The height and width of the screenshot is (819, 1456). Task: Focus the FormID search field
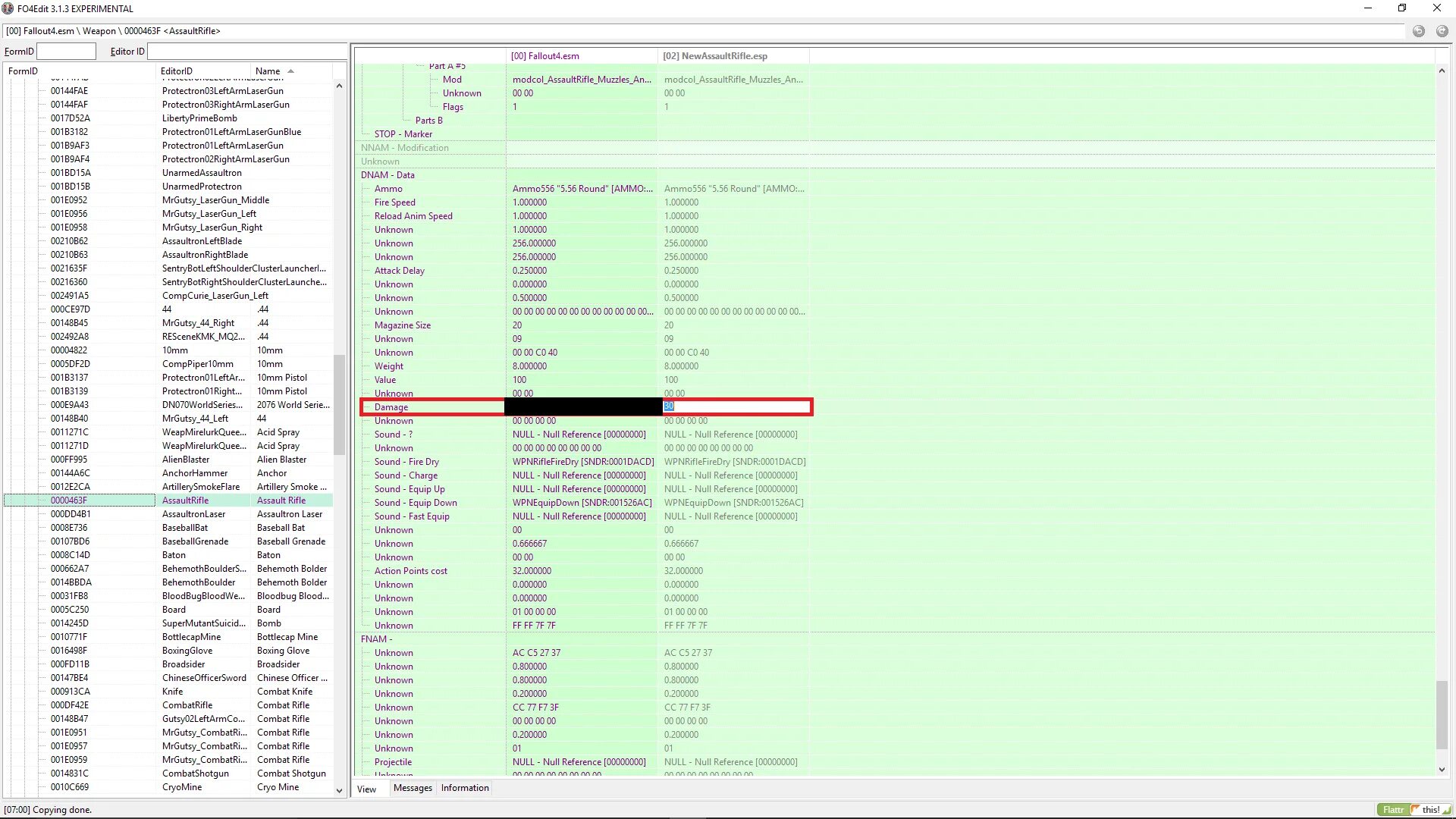[67, 52]
